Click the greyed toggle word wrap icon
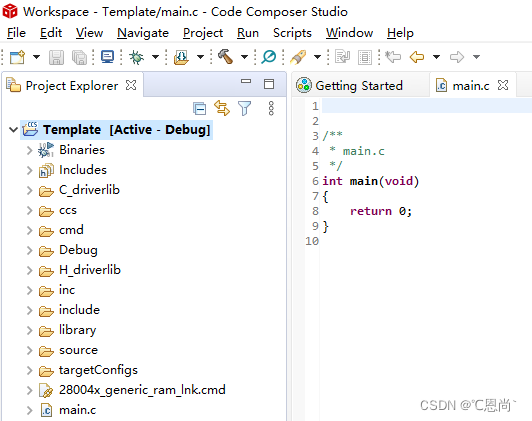 (342, 57)
